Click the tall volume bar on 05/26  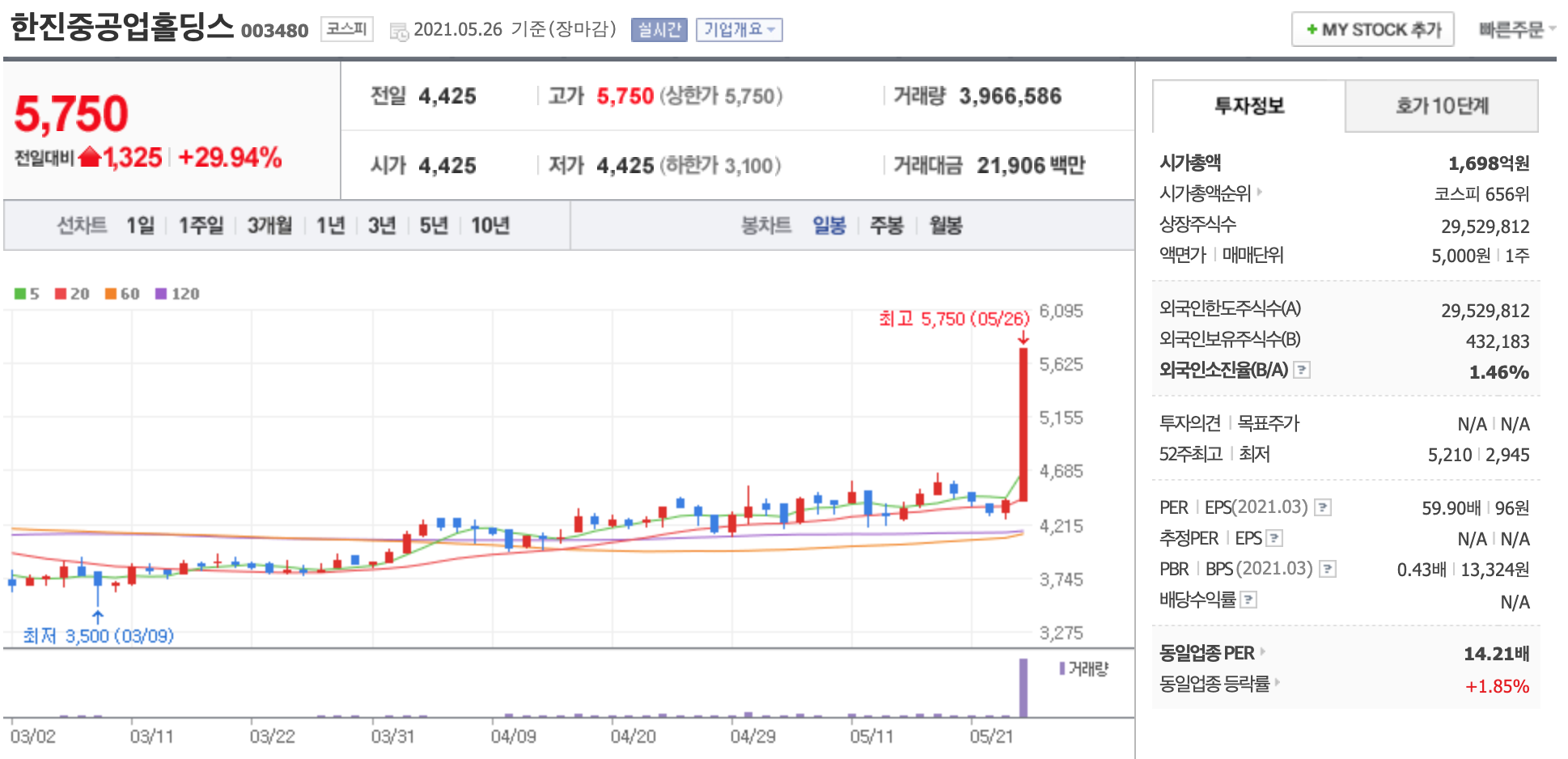(x=1023, y=688)
